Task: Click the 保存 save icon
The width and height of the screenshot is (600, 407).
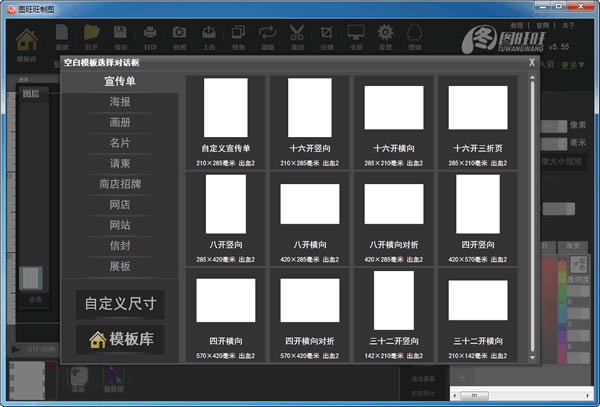Action: [x=121, y=36]
